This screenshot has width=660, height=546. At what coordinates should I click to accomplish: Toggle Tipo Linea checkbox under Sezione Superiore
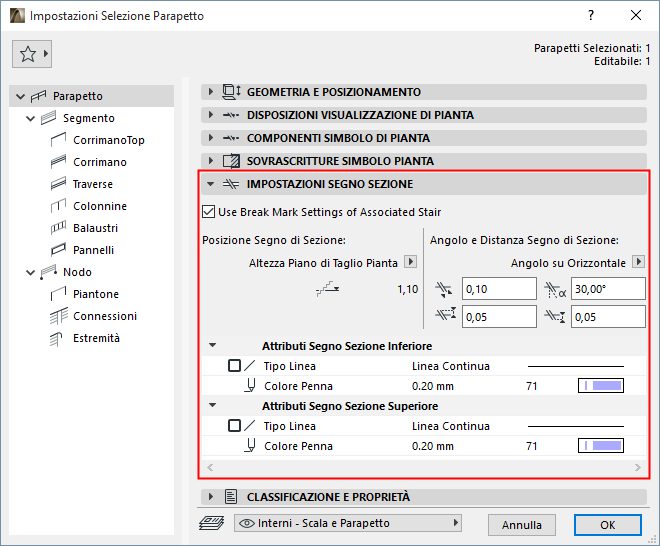(235, 426)
